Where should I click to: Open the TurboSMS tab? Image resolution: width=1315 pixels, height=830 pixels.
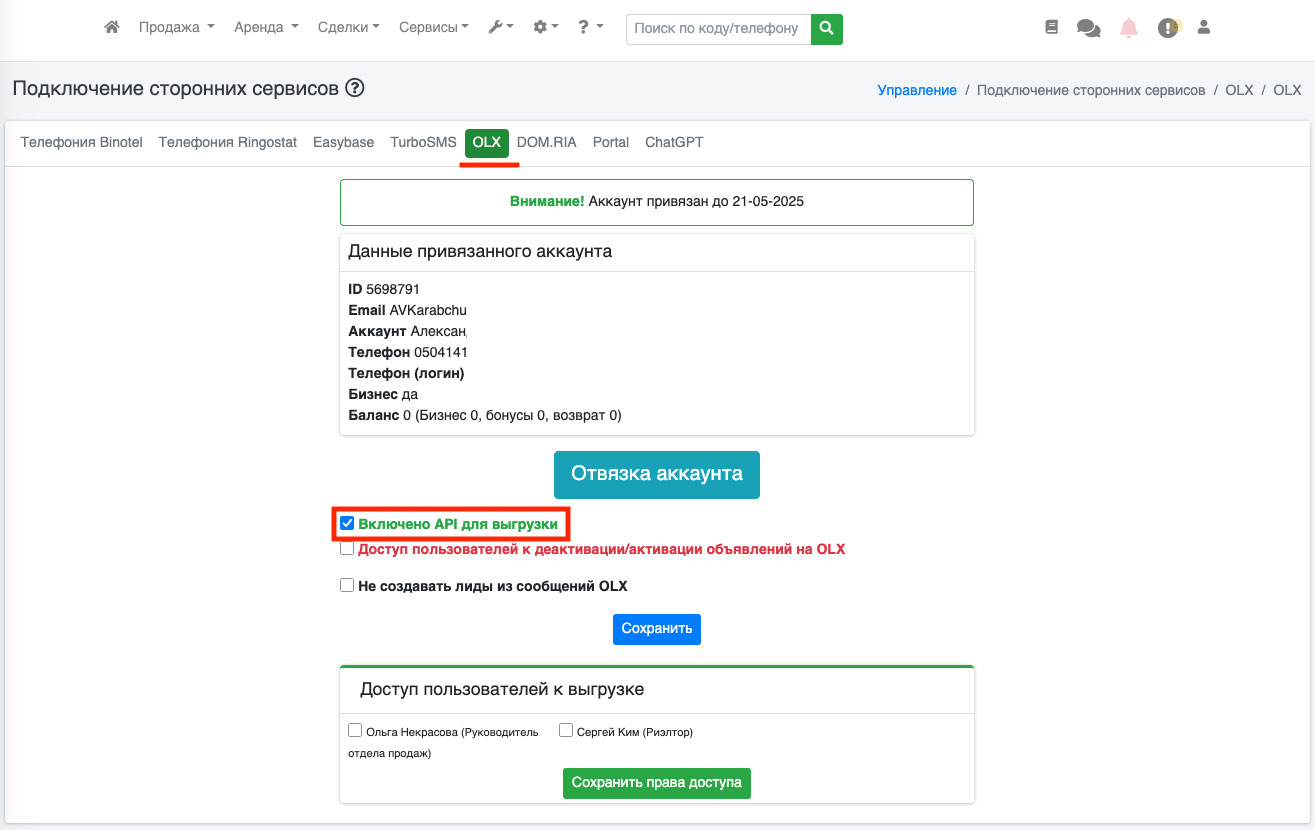pyautogui.click(x=423, y=142)
